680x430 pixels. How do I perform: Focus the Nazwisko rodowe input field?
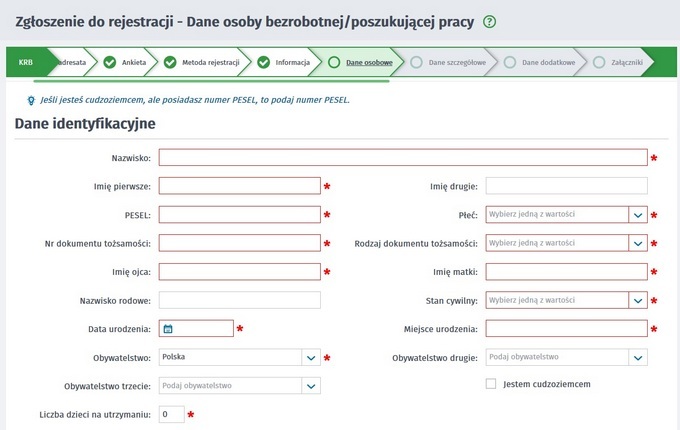tap(239, 300)
